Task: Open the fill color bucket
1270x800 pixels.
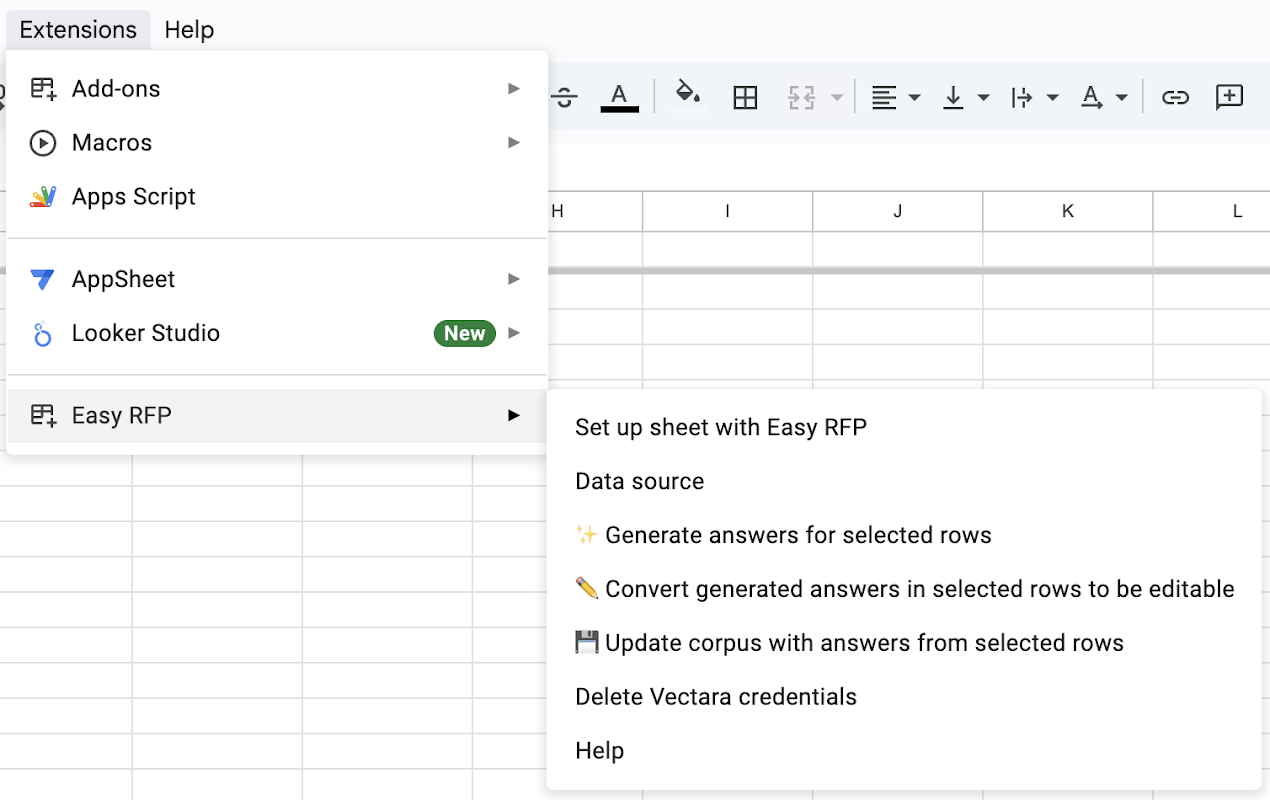Action: (688, 94)
